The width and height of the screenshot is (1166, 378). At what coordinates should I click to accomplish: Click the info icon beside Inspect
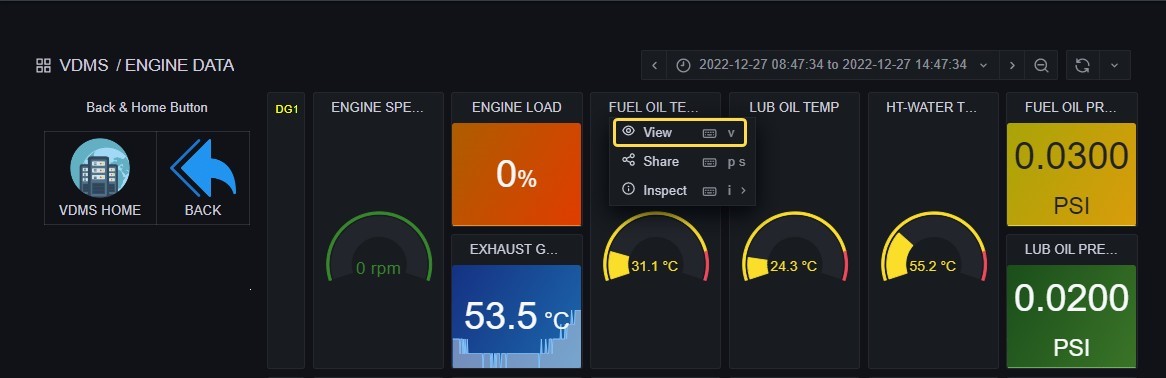(x=628, y=189)
